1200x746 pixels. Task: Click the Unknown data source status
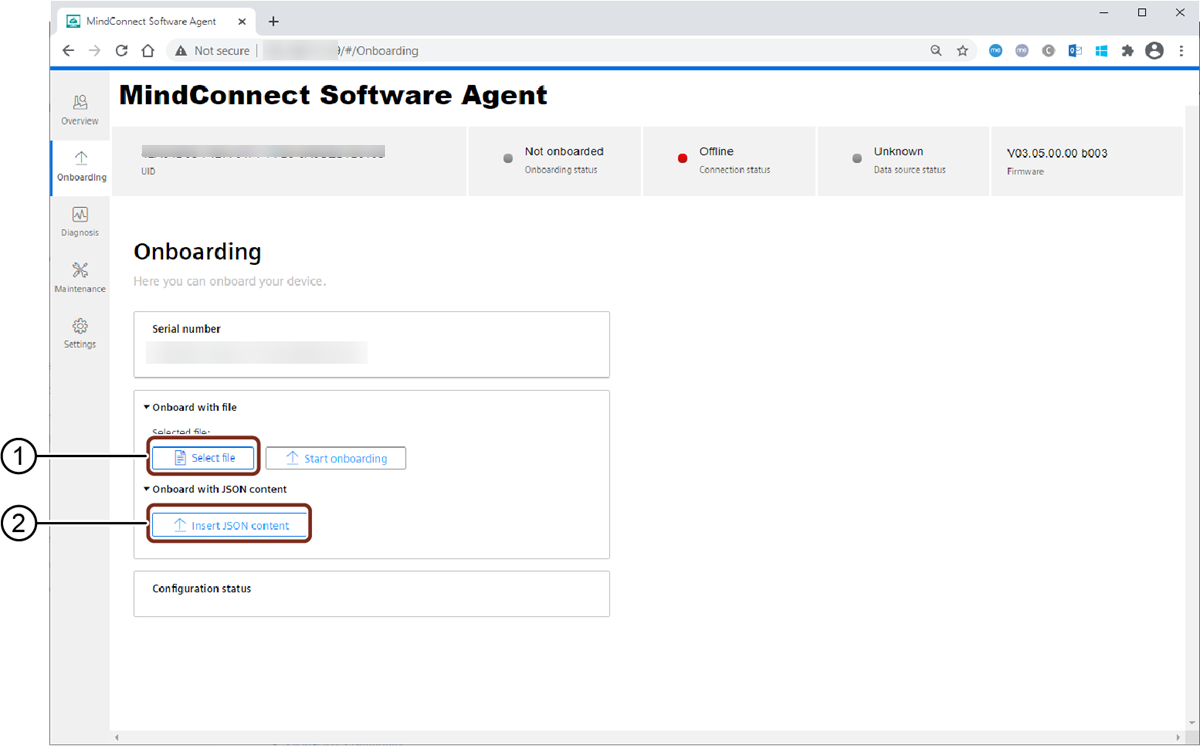pos(898,152)
